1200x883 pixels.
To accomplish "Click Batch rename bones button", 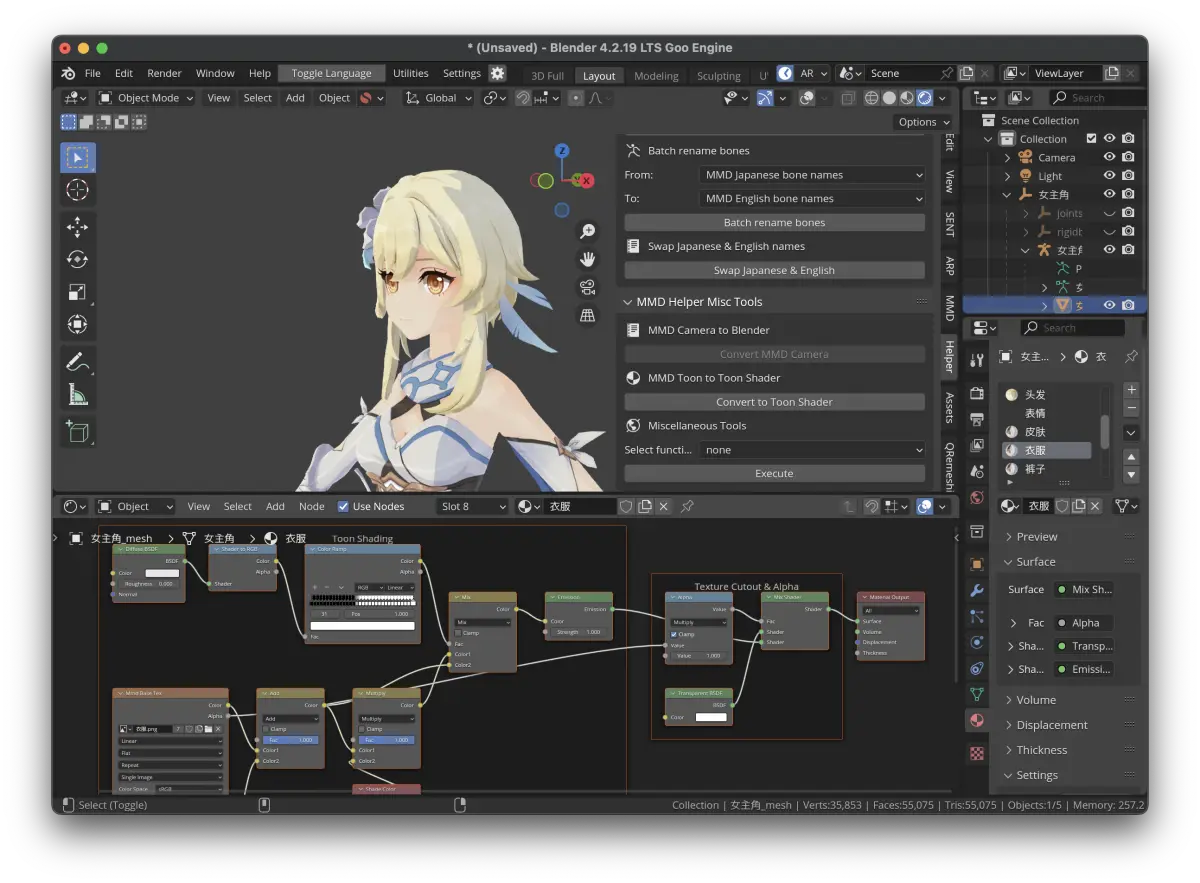I will coord(774,223).
